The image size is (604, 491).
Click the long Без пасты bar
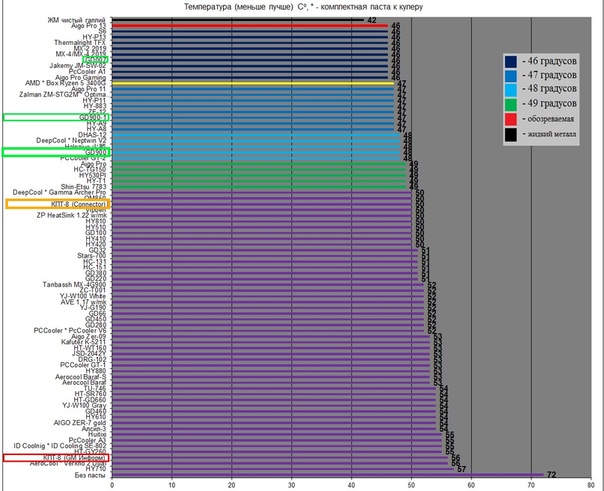click(328, 475)
